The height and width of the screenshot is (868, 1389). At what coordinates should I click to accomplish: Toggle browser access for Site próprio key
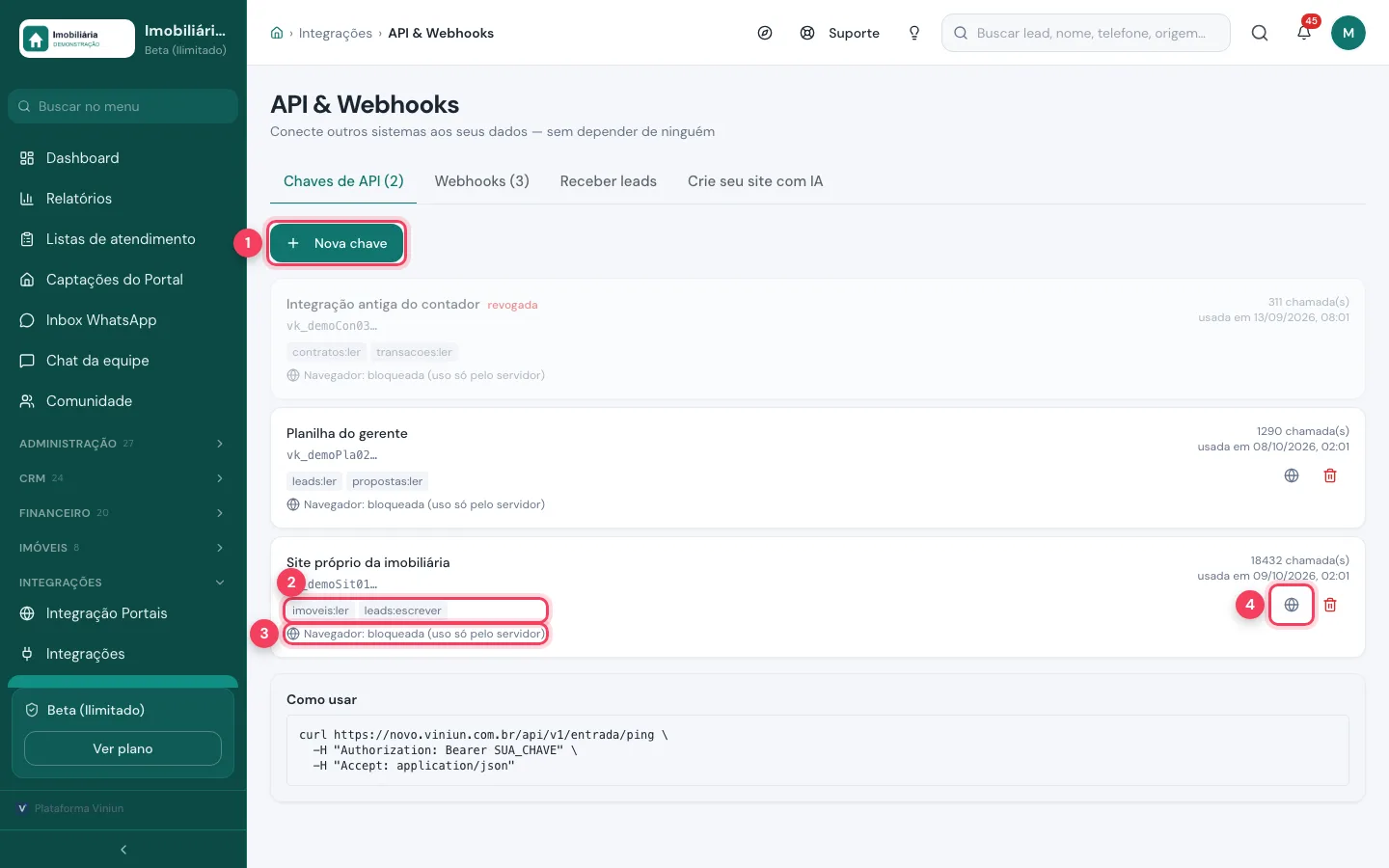1292,605
